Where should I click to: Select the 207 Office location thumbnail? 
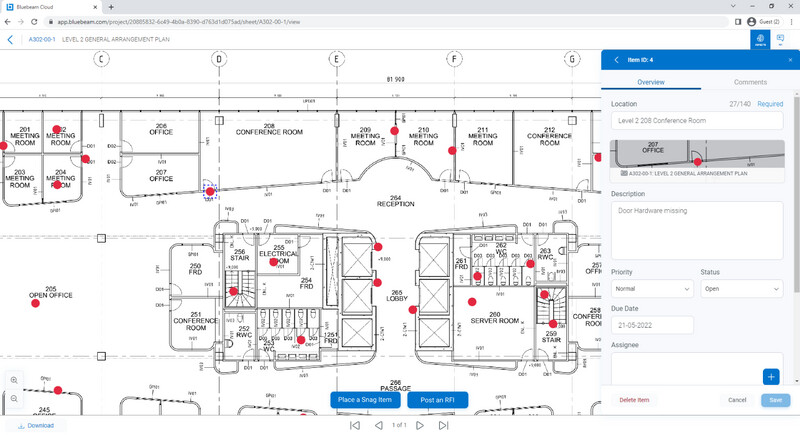697,154
